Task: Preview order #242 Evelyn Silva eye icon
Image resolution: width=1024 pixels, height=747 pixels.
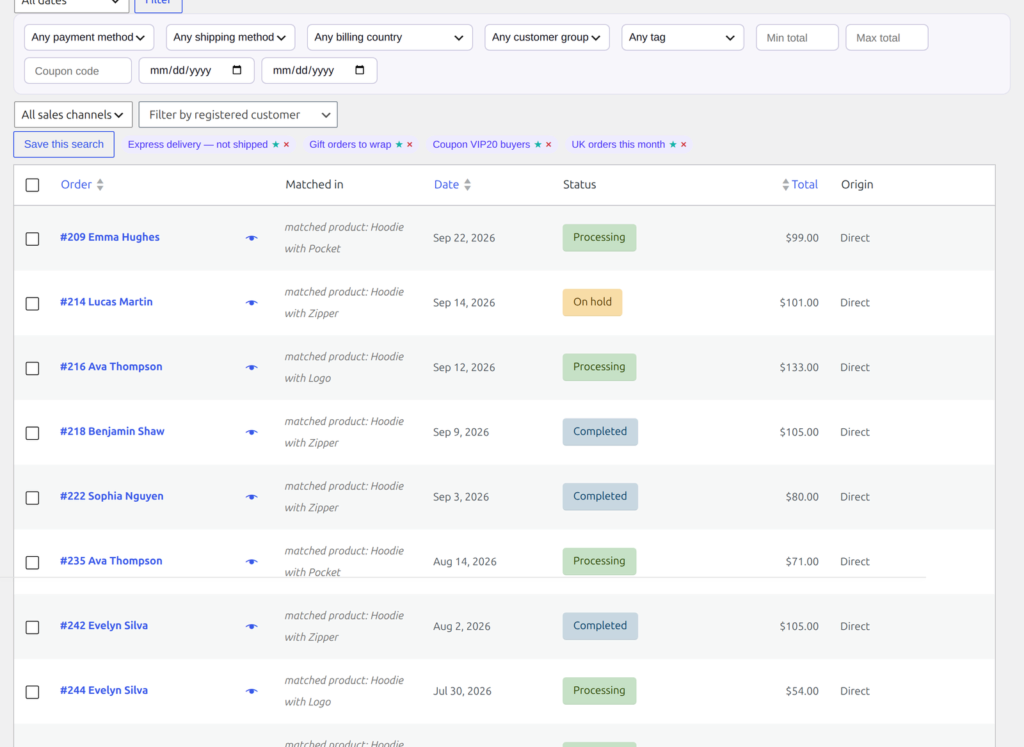Action: [251, 626]
